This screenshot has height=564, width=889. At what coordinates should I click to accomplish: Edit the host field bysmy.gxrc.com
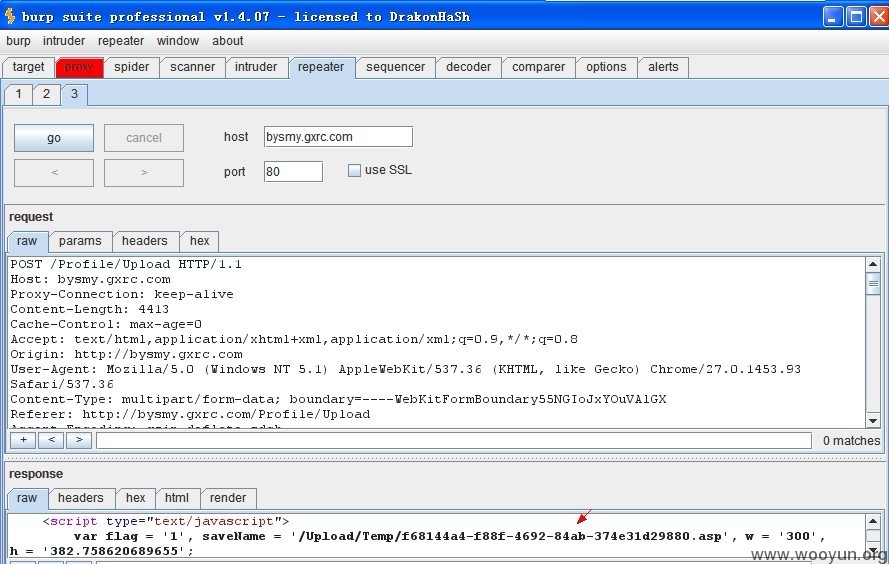click(338, 137)
